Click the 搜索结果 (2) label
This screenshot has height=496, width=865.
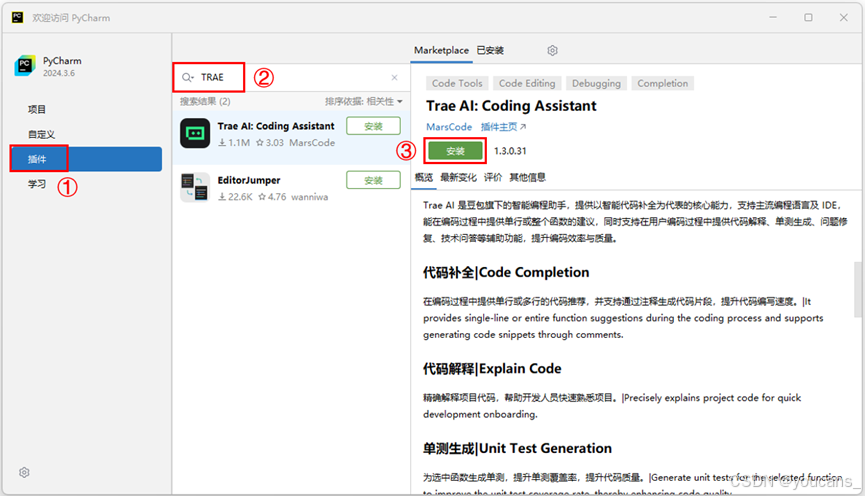pyautogui.click(x=205, y=102)
